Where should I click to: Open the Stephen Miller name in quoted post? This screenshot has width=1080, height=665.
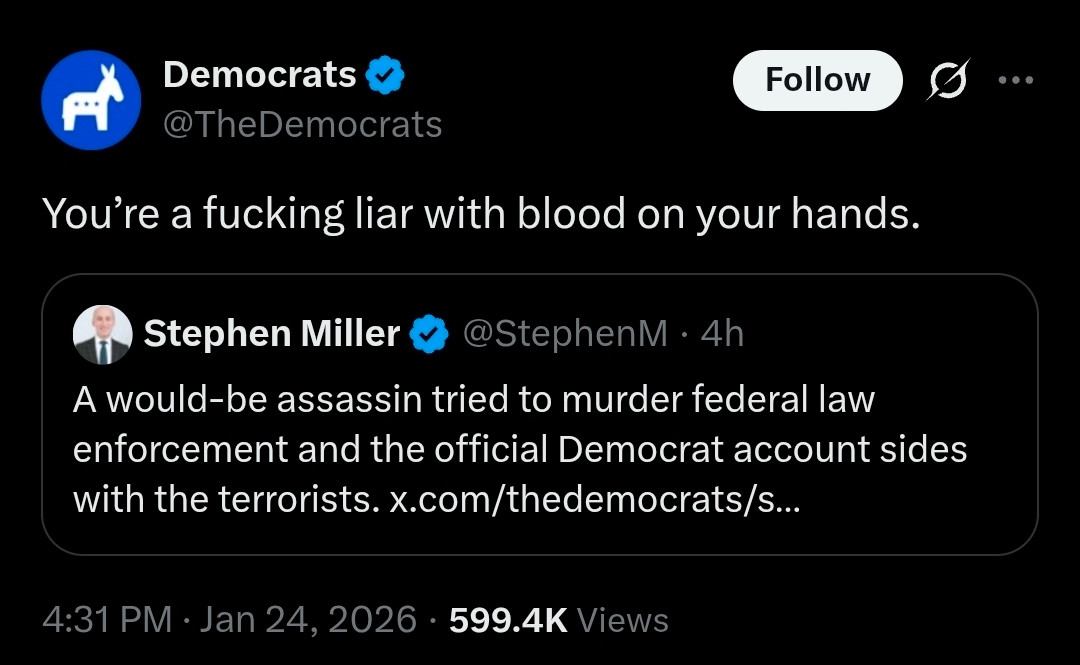coord(272,334)
